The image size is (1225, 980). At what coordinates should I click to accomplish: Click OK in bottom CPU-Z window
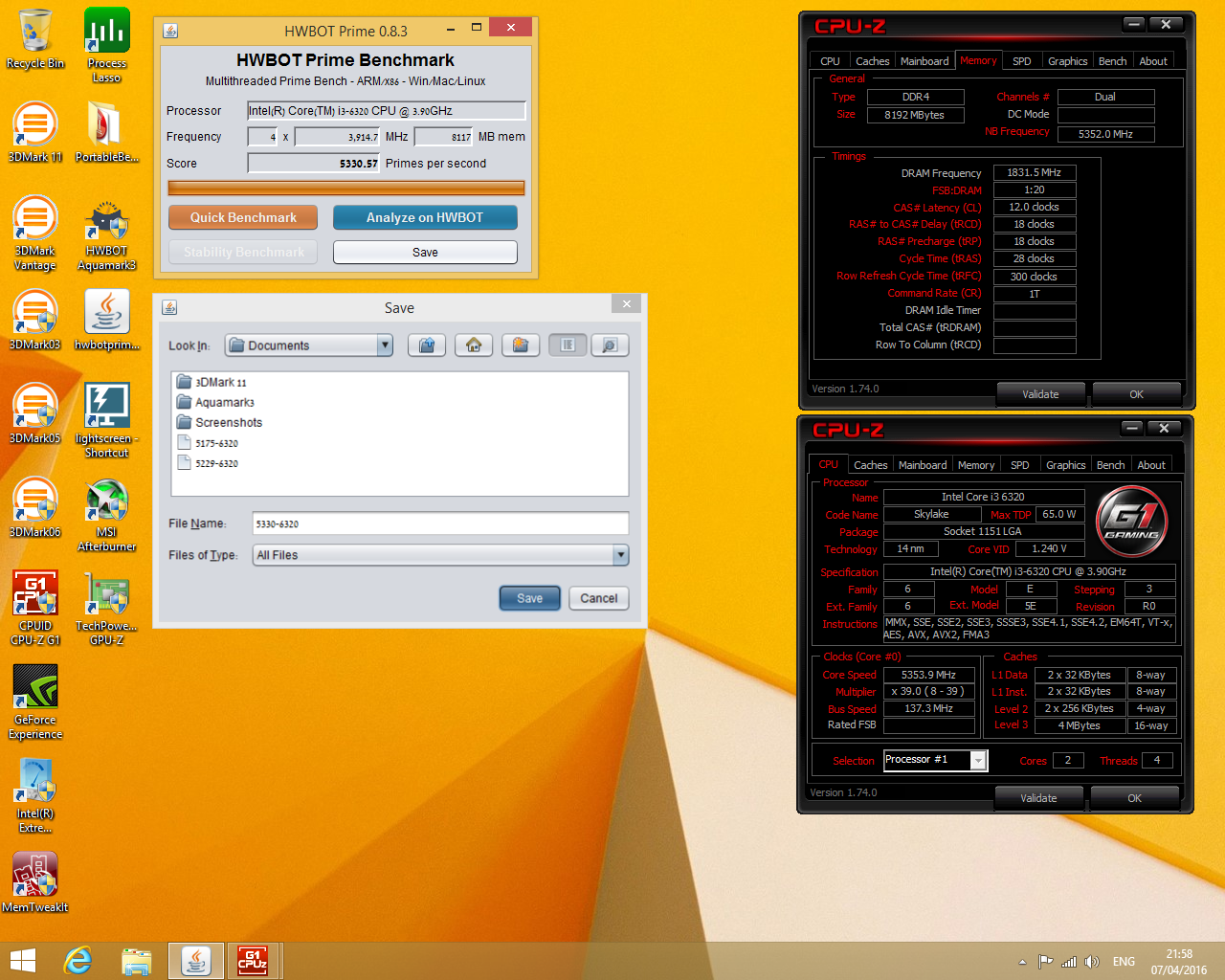pyautogui.click(x=1134, y=798)
